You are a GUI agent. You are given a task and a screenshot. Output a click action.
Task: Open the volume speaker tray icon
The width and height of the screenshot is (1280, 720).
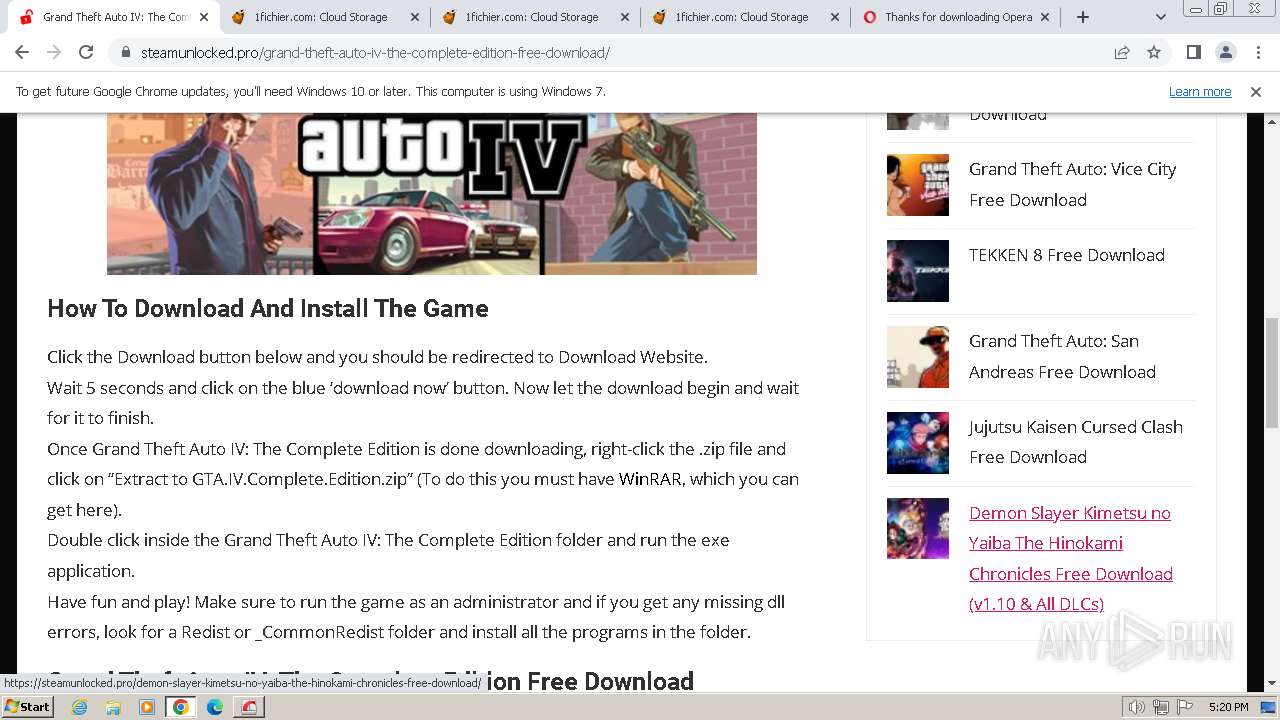point(1137,707)
